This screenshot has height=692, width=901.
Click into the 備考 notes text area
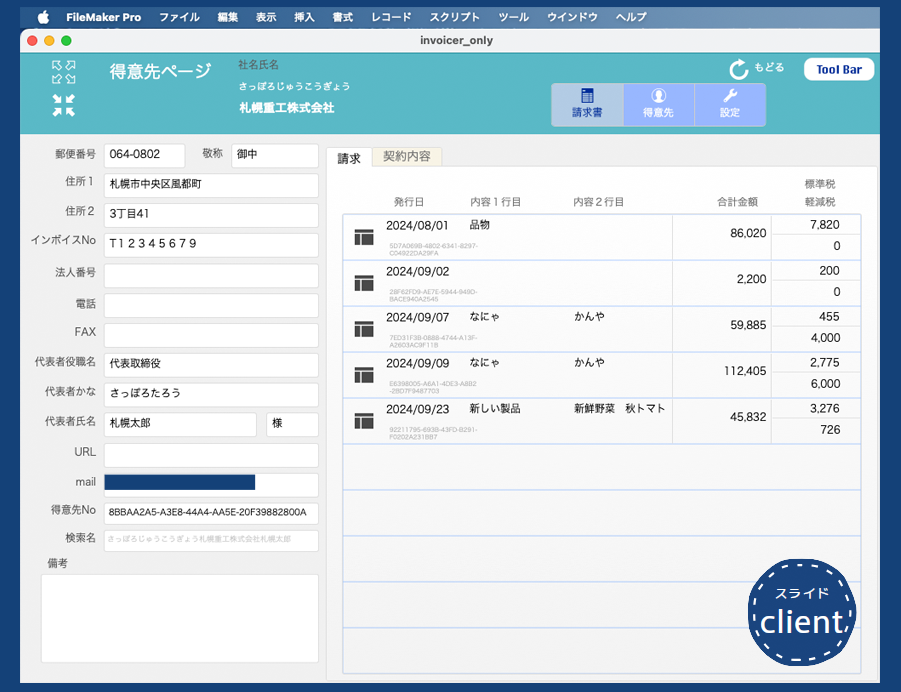point(179,617)
